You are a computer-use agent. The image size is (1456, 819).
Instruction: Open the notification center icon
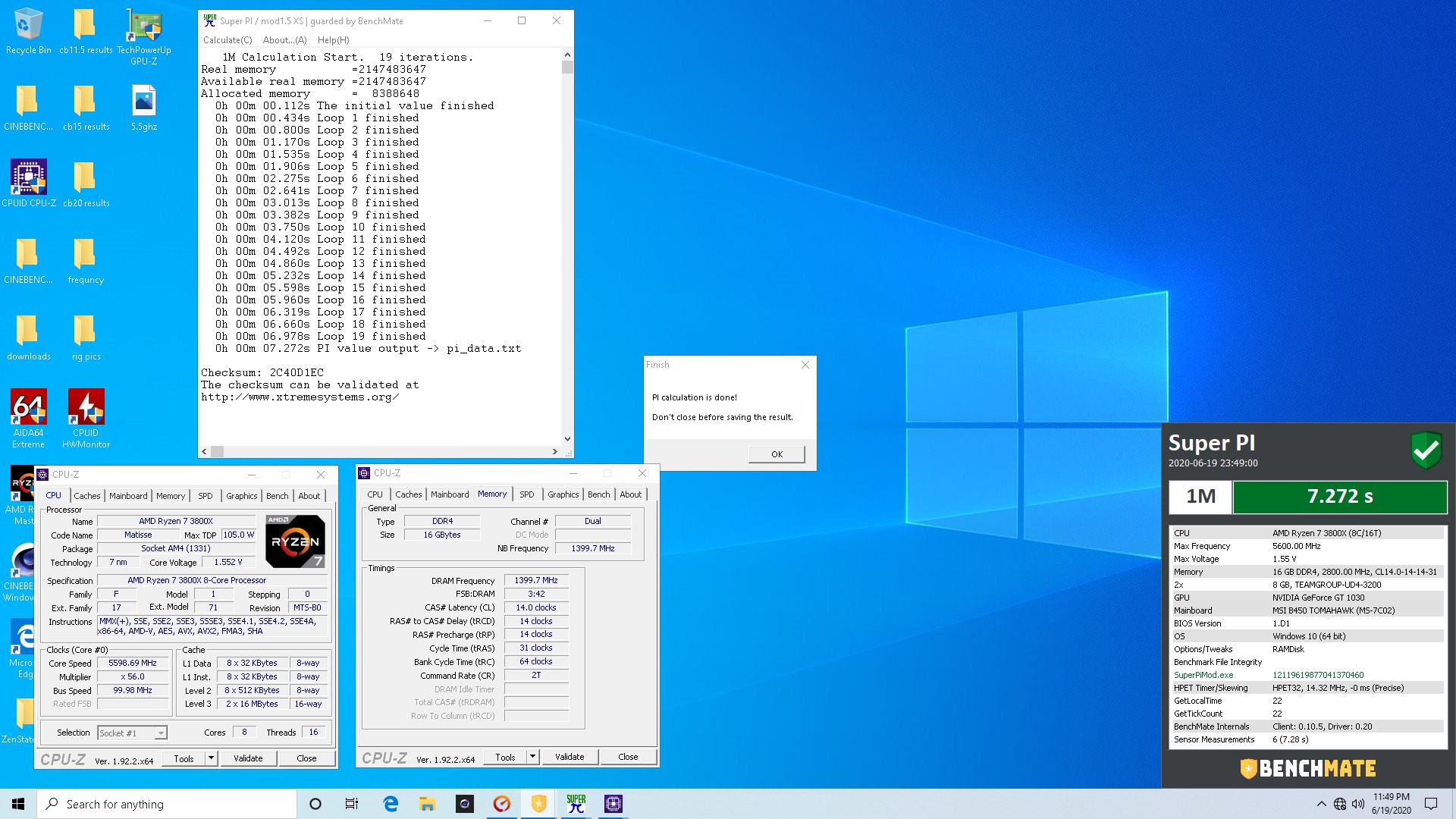point(1431,804)
